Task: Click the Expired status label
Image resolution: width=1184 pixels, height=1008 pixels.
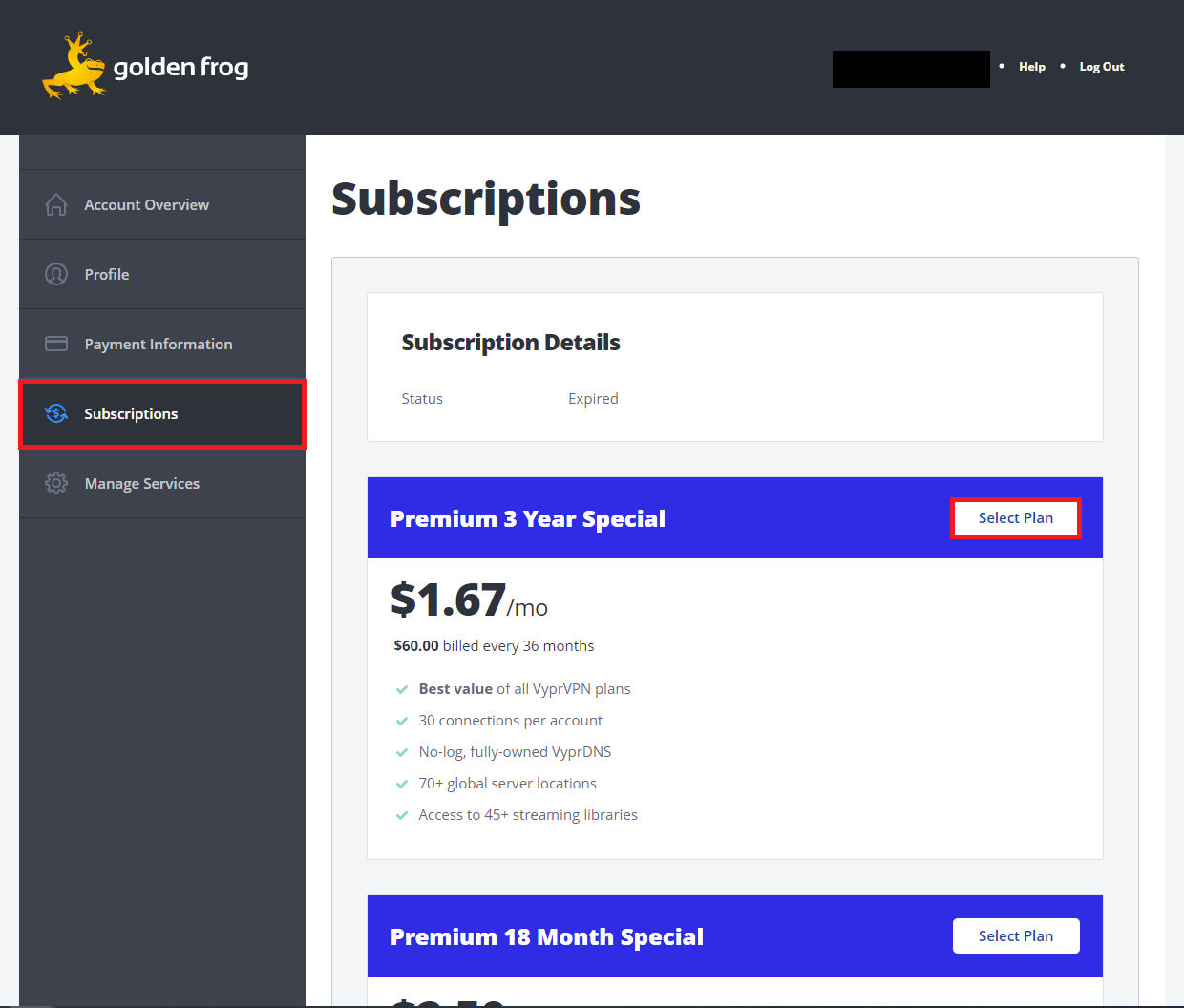Action: pyautogui.click(x=593, y=398)
